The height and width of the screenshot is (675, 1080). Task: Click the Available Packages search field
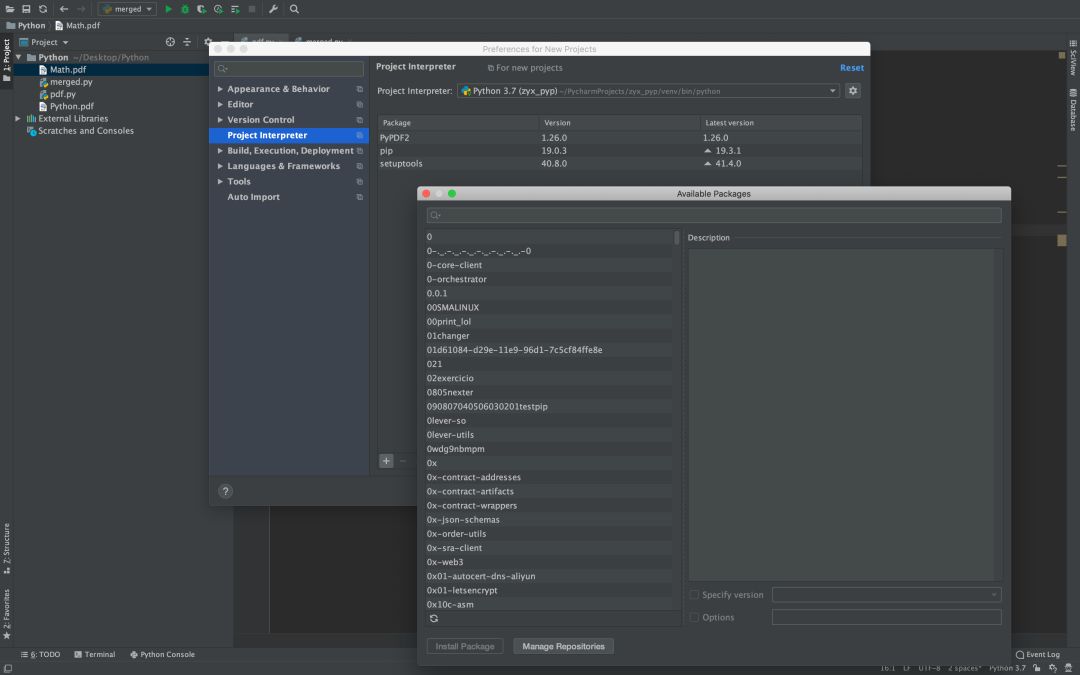(714, 215)
